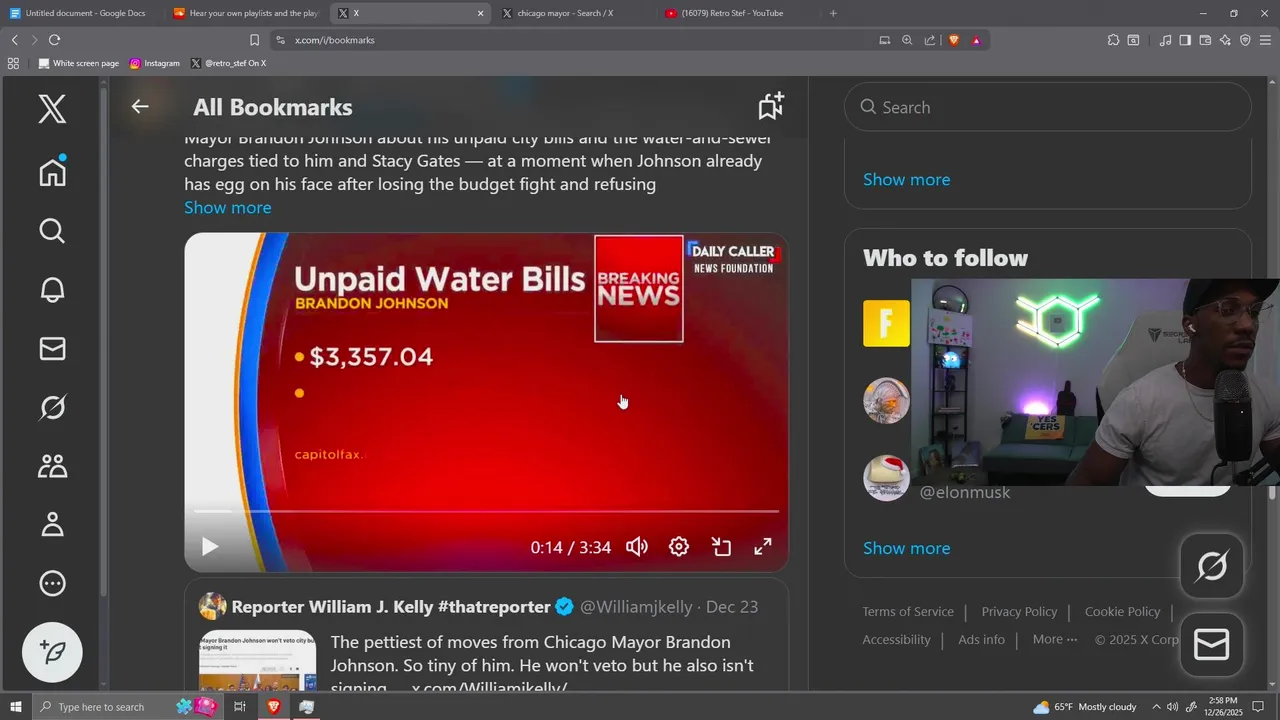The image size is (1280, 720).
Task: Open floating Messages drawer button
Action: (1211, 645)
